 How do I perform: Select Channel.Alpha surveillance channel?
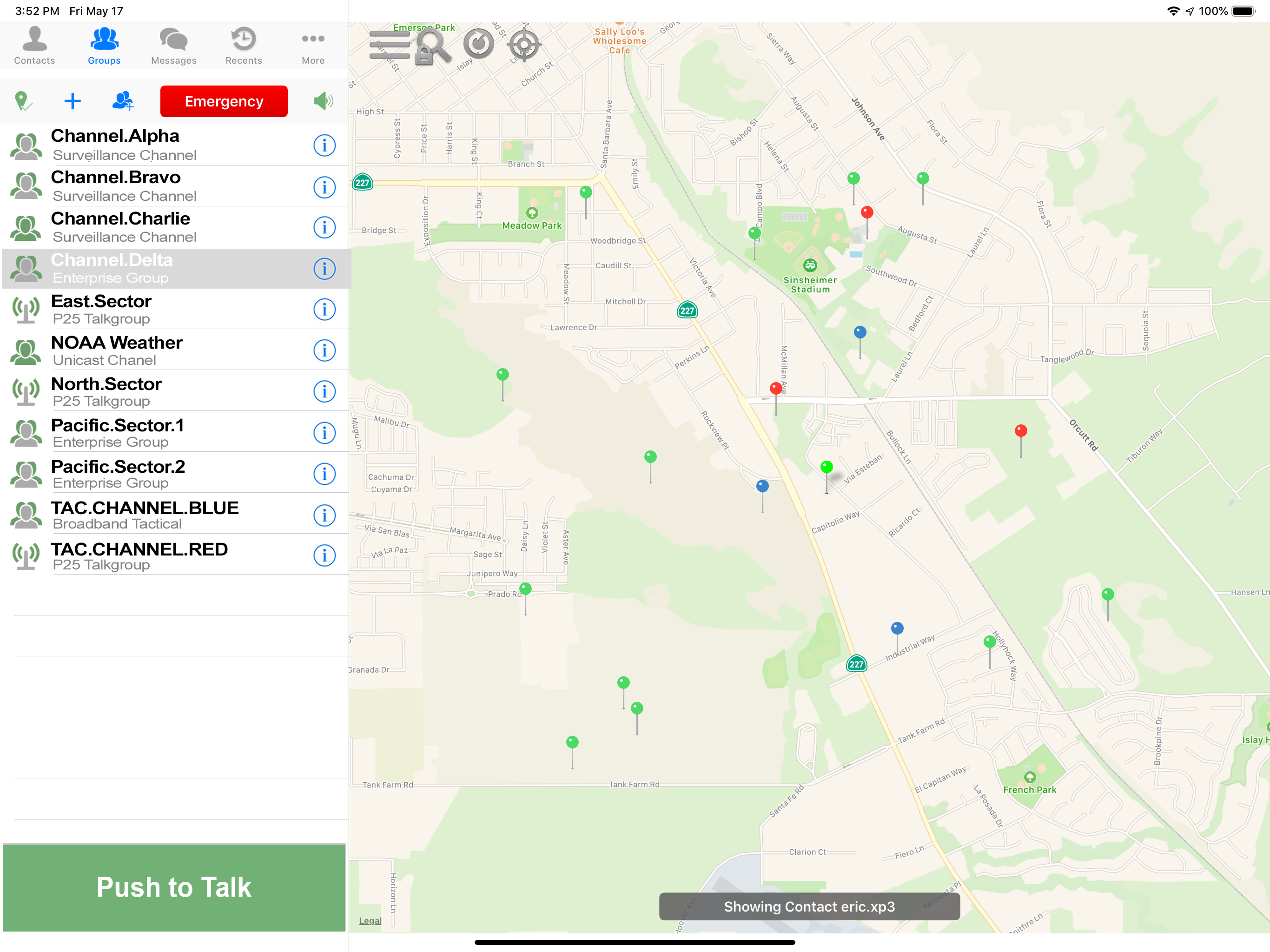tap(174, 145)
